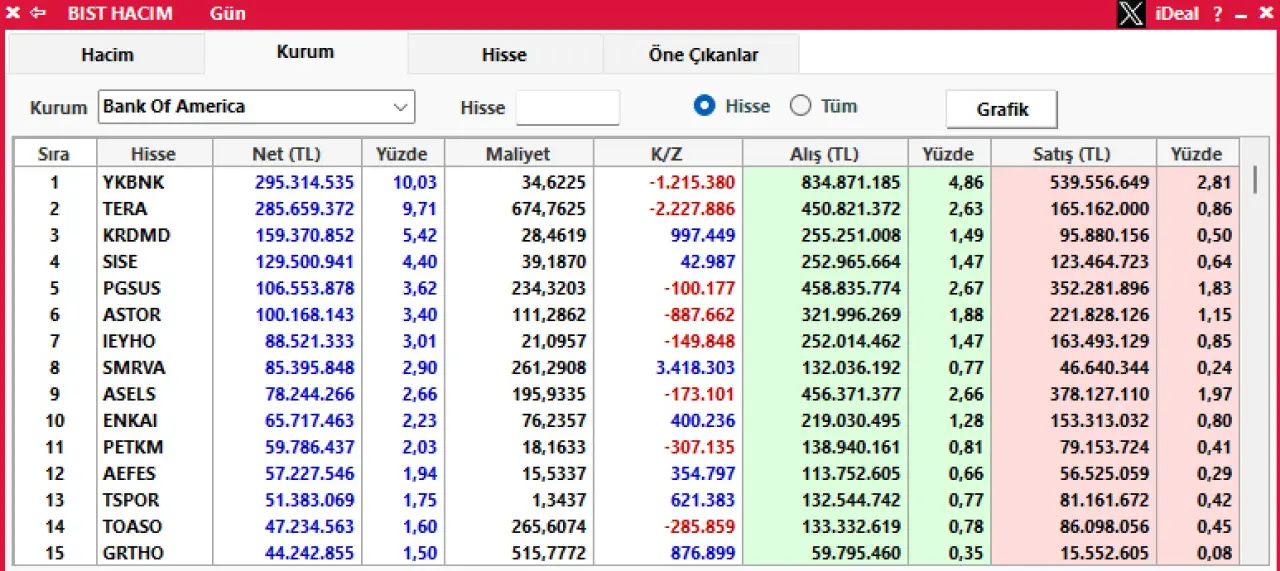Click the back arrow icon in title bar
The width and height of the screenshot is (1280, 571).
(38, 13)
